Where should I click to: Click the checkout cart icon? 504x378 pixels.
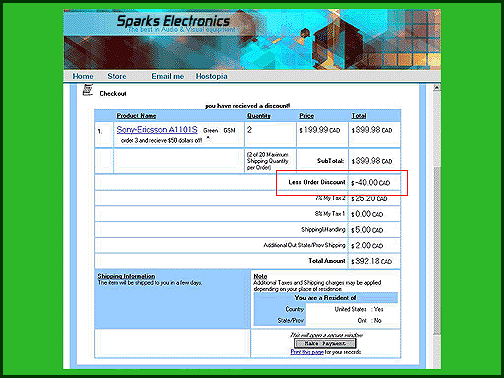(x=88, y=90)
